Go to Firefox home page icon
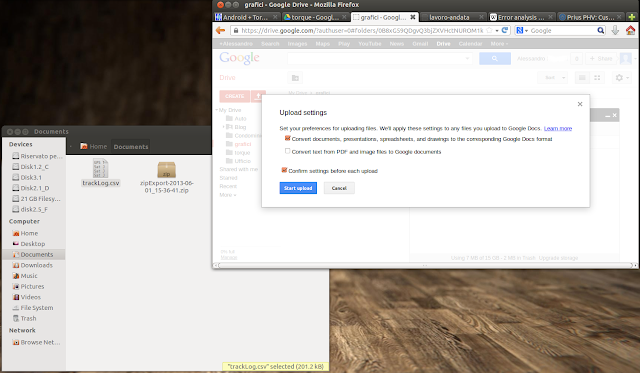 point(631,30)
